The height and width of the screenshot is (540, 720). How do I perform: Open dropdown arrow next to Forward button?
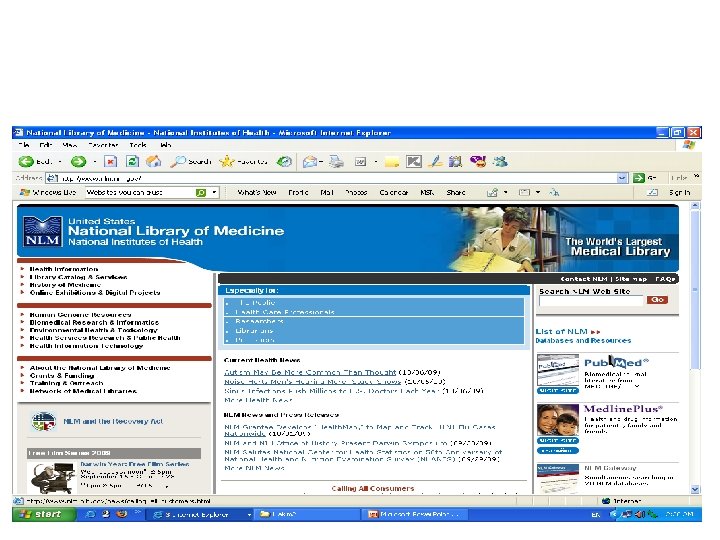click(x=95, y=162)
